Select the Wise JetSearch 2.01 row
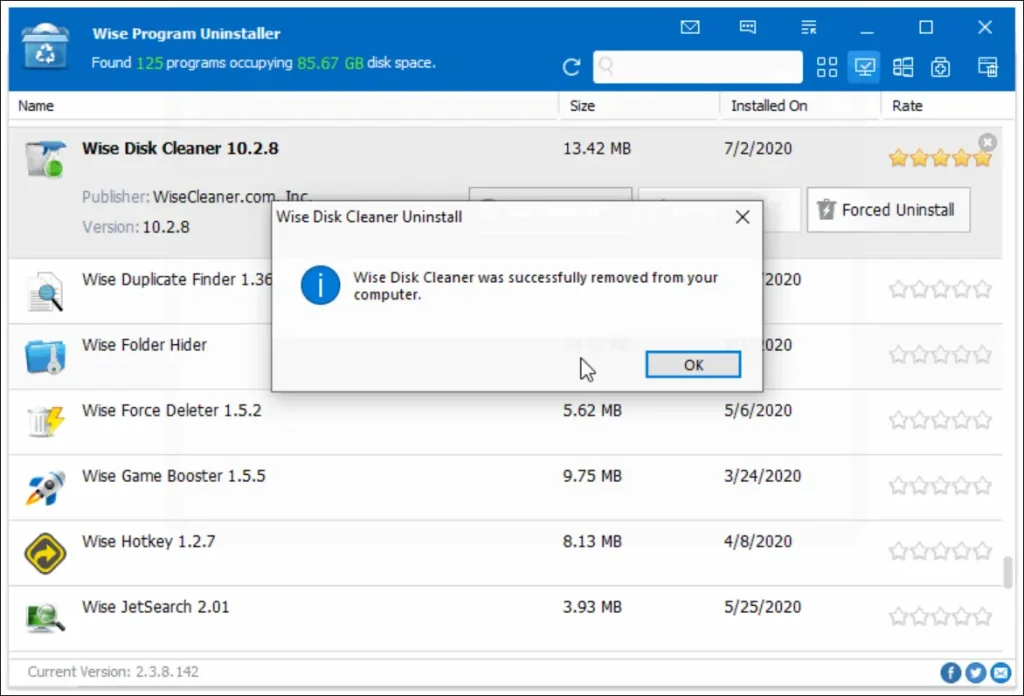1024x696 pixels. point(505,618)
